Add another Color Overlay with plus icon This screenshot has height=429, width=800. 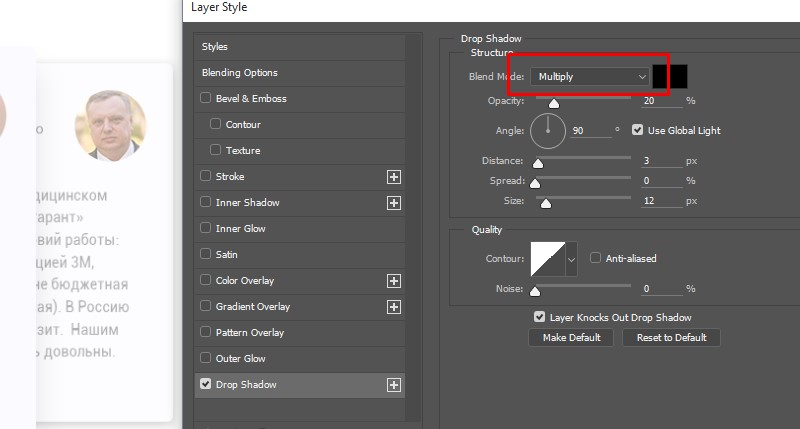pos(393,281)
